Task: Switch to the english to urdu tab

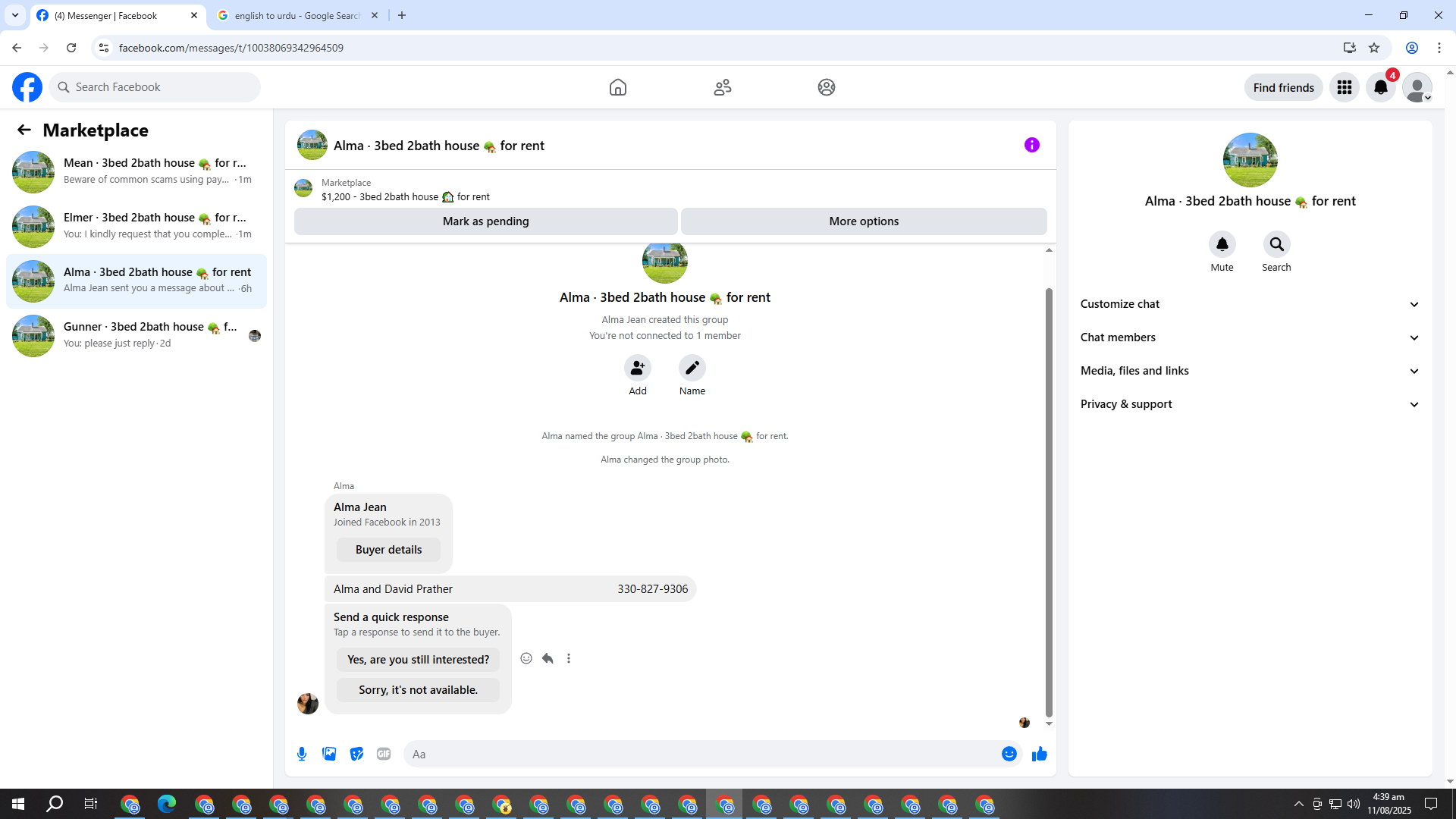Action: [x=297, y=15]
